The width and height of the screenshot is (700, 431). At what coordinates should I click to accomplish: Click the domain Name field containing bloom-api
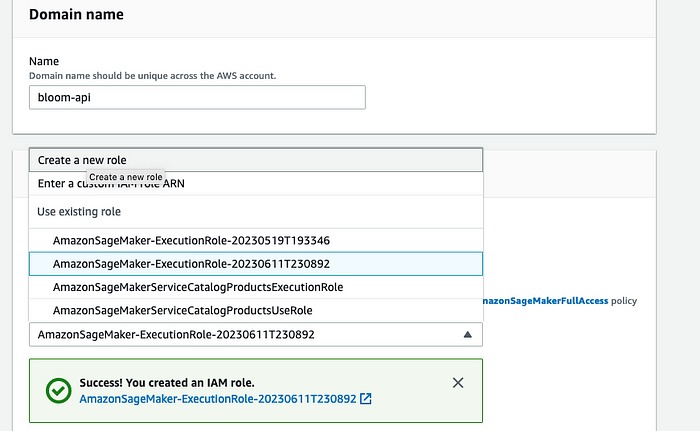(x=197, y=96)
